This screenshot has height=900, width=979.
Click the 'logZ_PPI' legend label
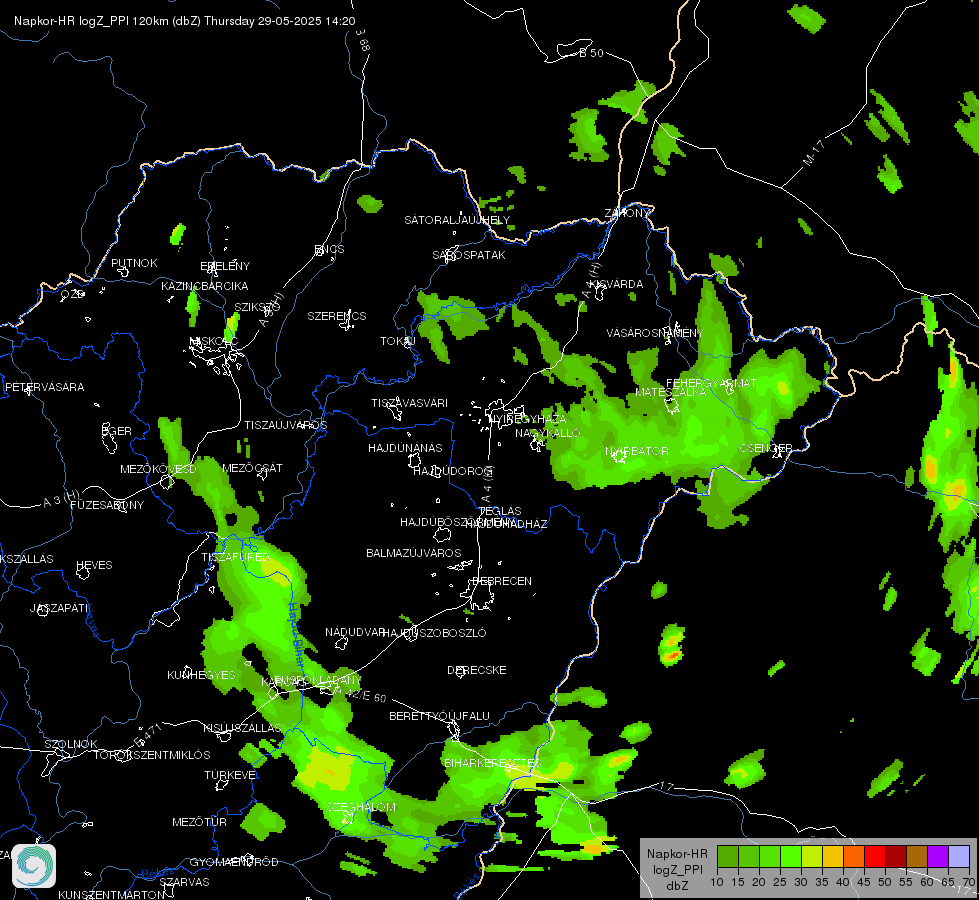678,869
